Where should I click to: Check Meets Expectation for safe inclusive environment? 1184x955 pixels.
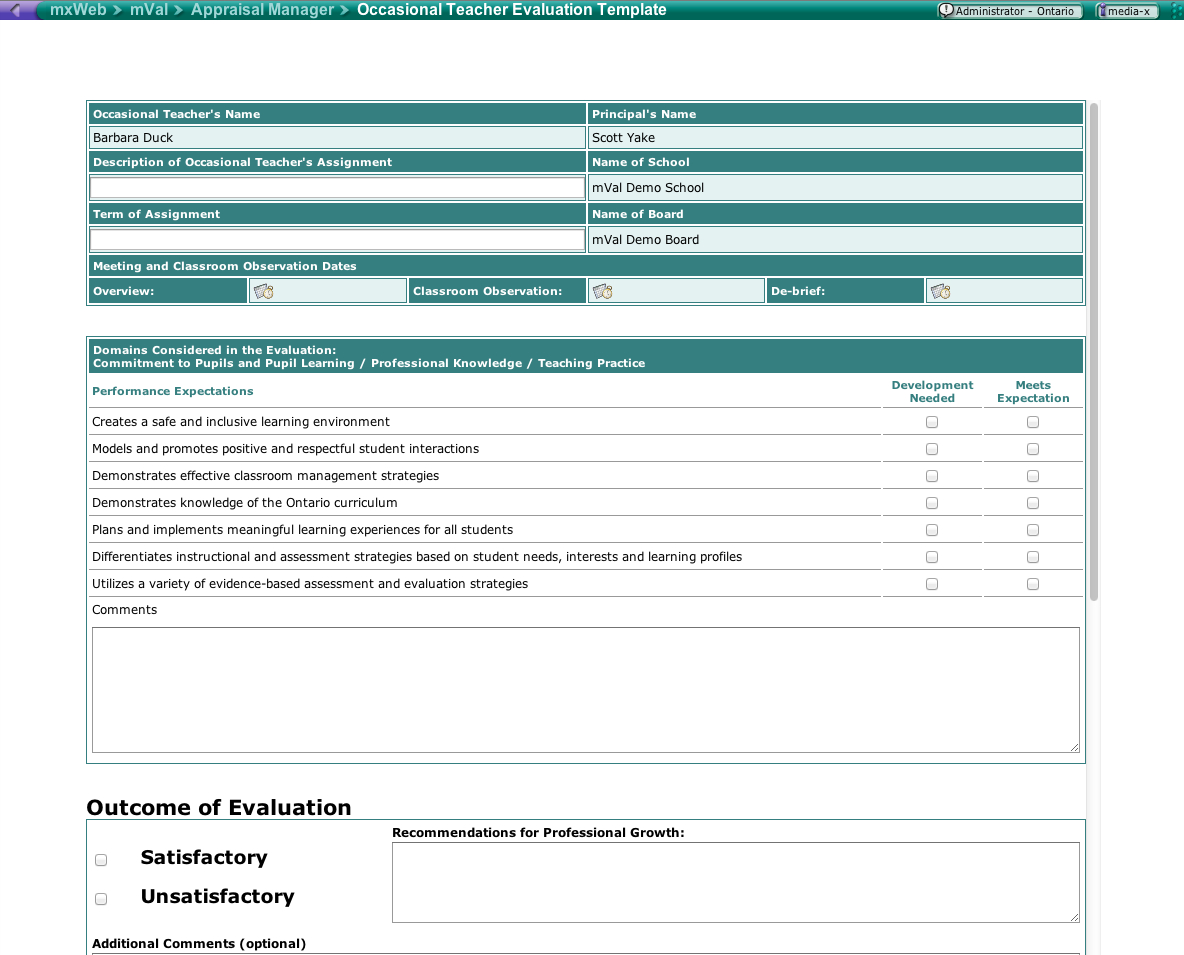click(1033, 422)
